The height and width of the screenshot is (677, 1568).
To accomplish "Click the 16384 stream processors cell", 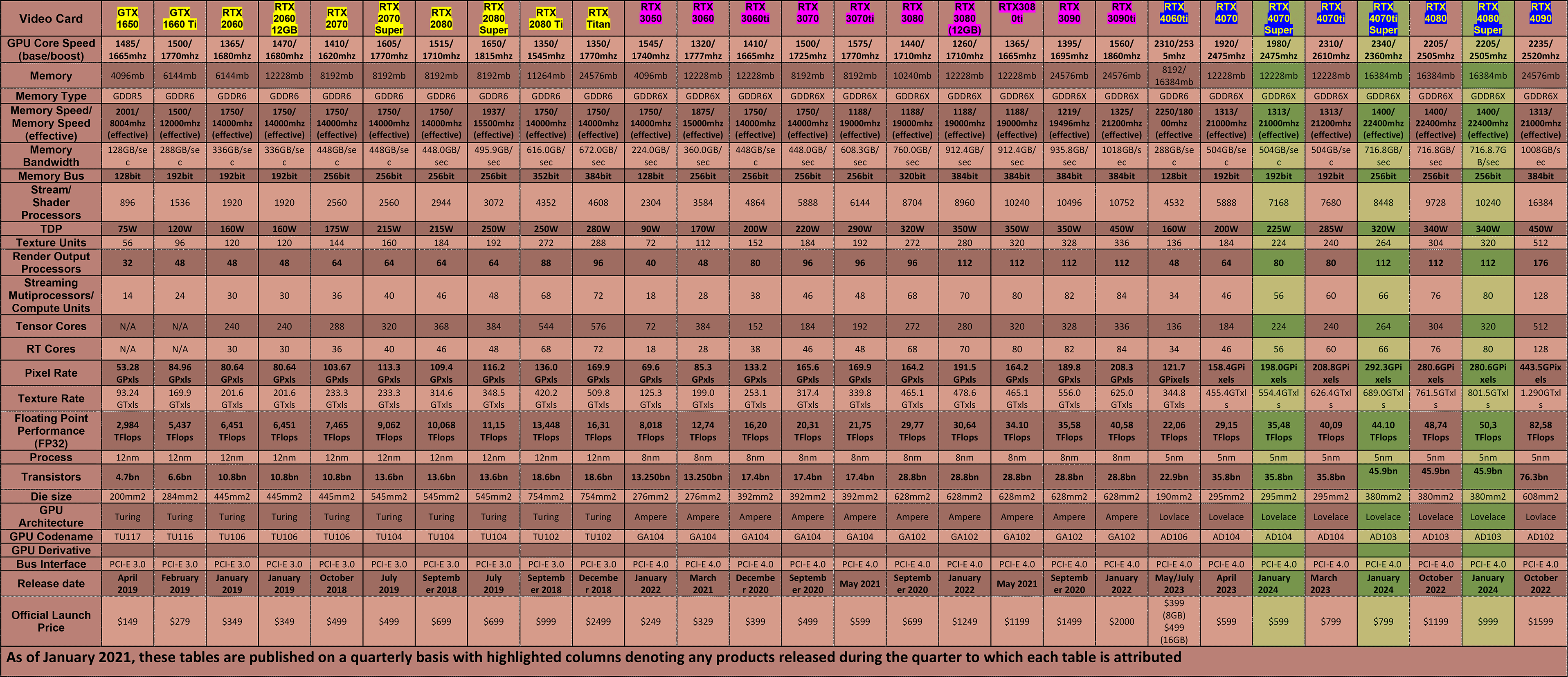I will tap(1541, 202).
